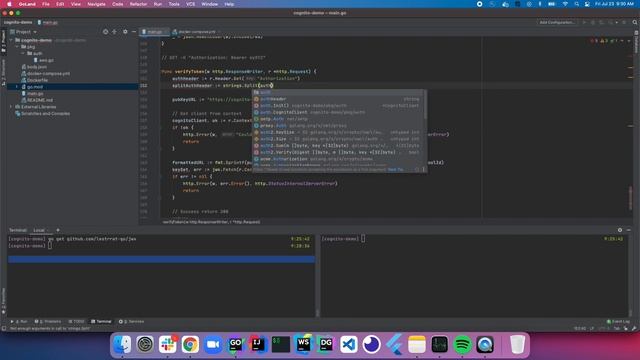Select README.md in the project tree
640x360 pixels.
(x=37, y=100)
